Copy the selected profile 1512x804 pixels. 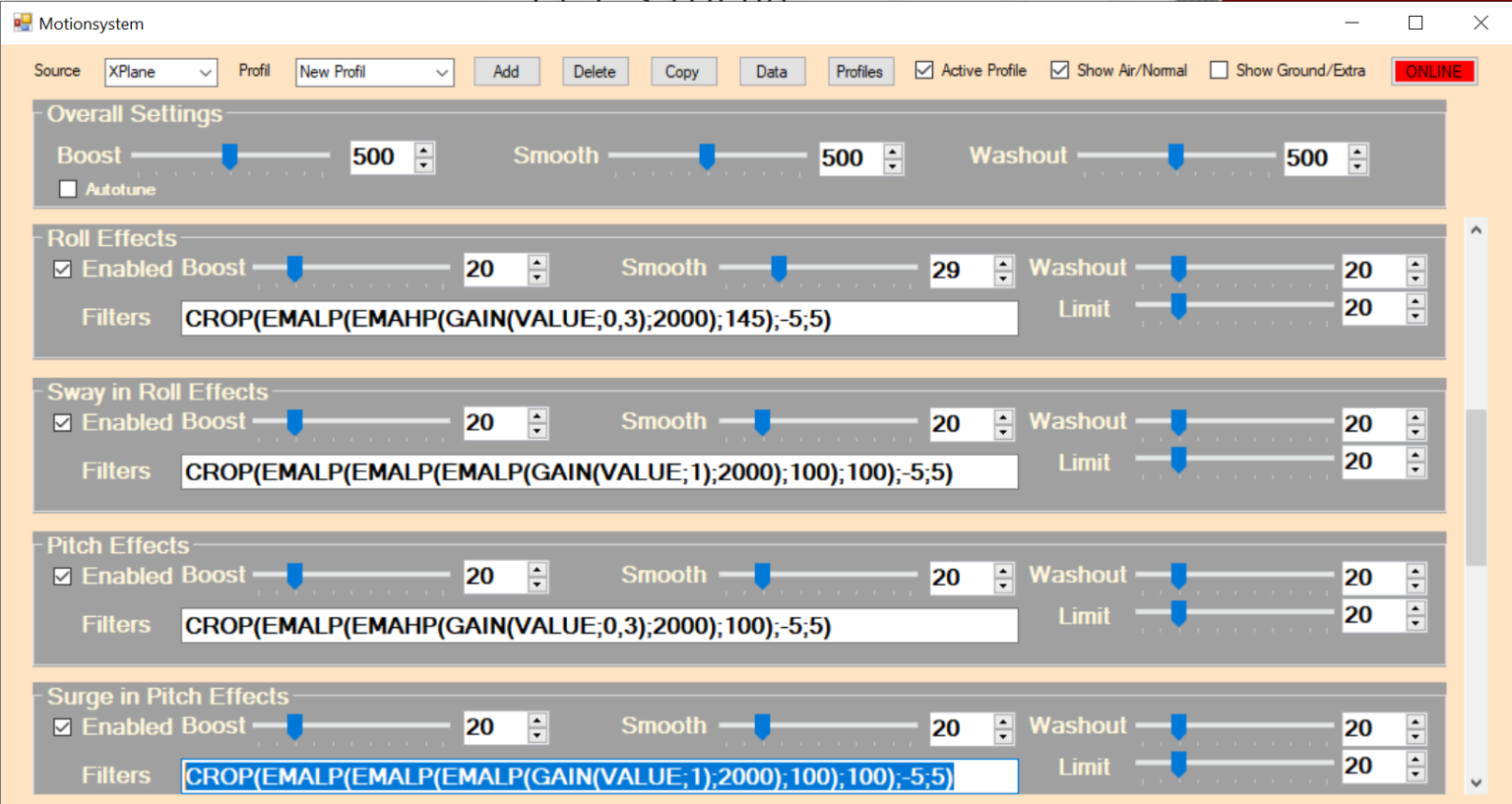[683, 71]
